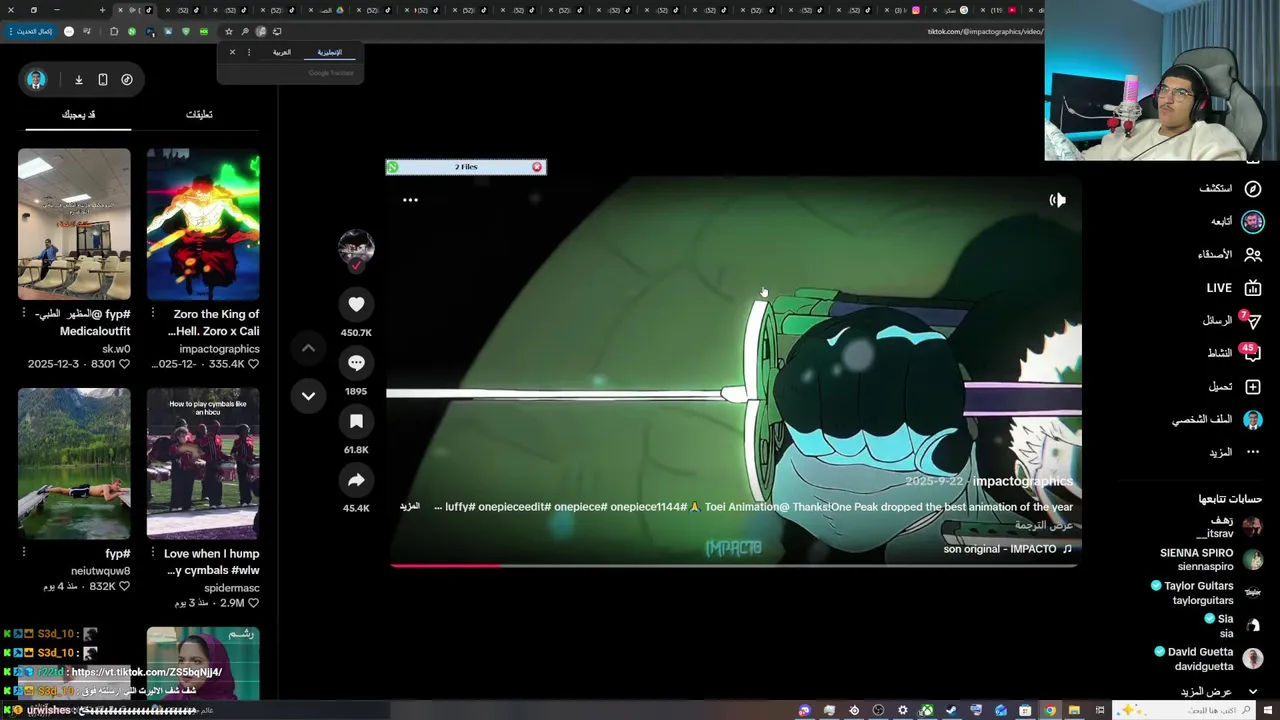Switch to the Comments (تعليقات) tab
This screenshot has height=720, width=1280.
tap(199, 114)
